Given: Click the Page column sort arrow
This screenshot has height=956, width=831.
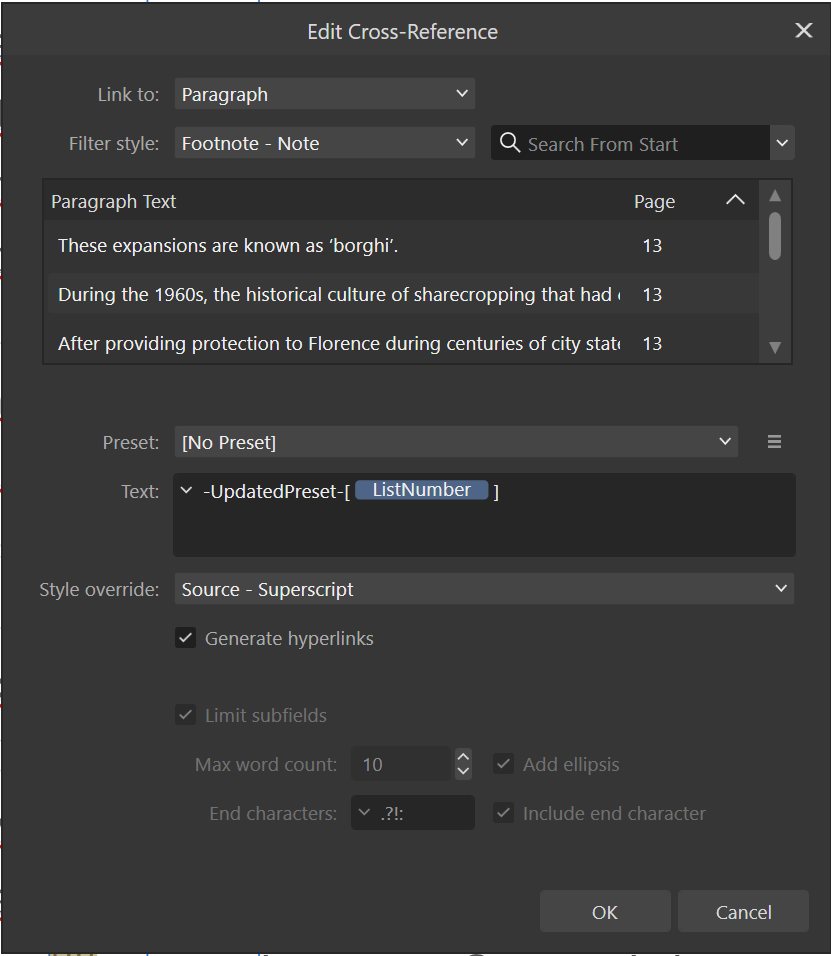Looking at the screenshot, I should tap(735, 200).
